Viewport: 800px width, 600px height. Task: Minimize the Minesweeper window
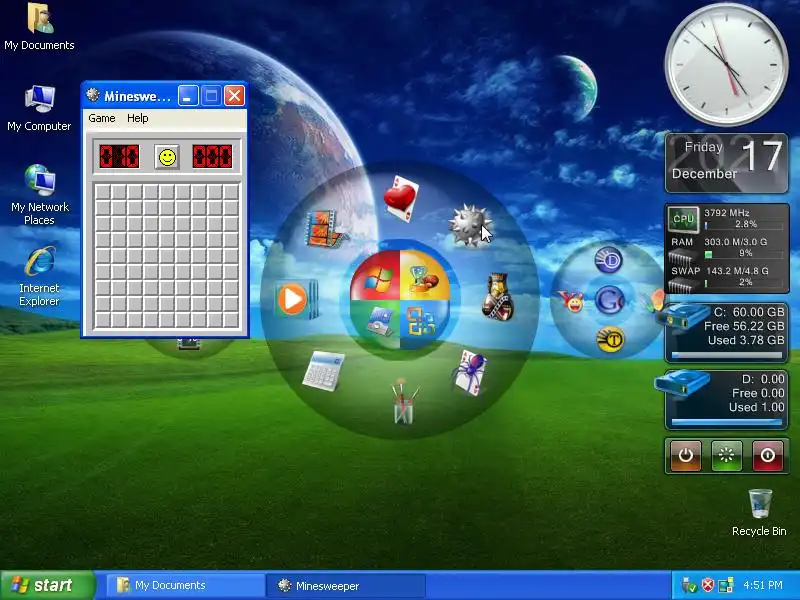coord(188,96)
